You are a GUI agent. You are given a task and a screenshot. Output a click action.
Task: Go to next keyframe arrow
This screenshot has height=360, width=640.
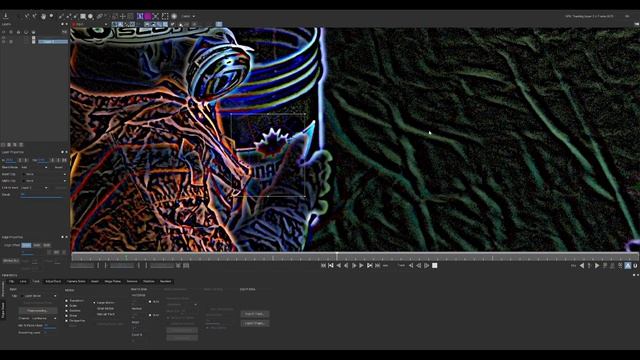click(x=597, y=266)
